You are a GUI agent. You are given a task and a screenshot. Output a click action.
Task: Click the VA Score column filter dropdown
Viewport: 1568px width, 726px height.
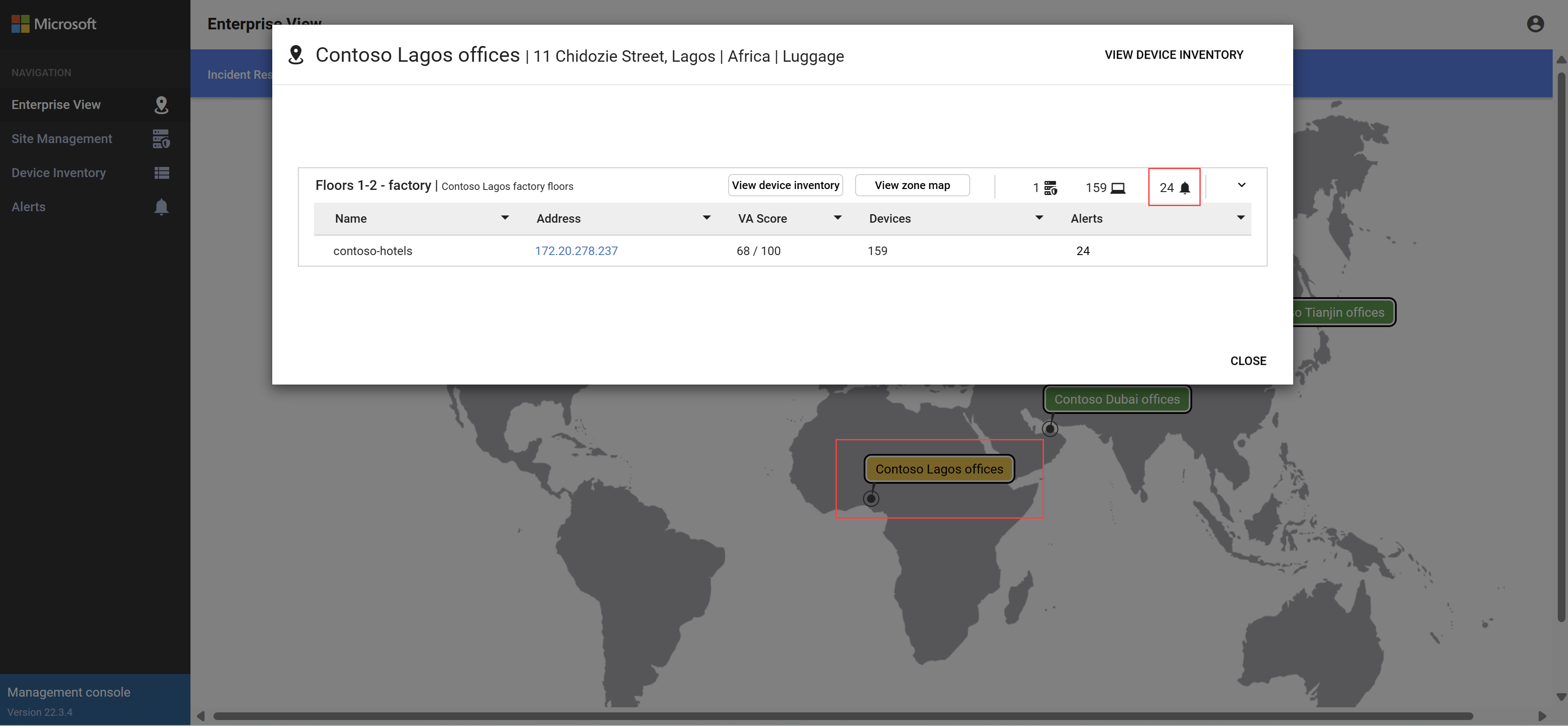(x=838, y=218)
